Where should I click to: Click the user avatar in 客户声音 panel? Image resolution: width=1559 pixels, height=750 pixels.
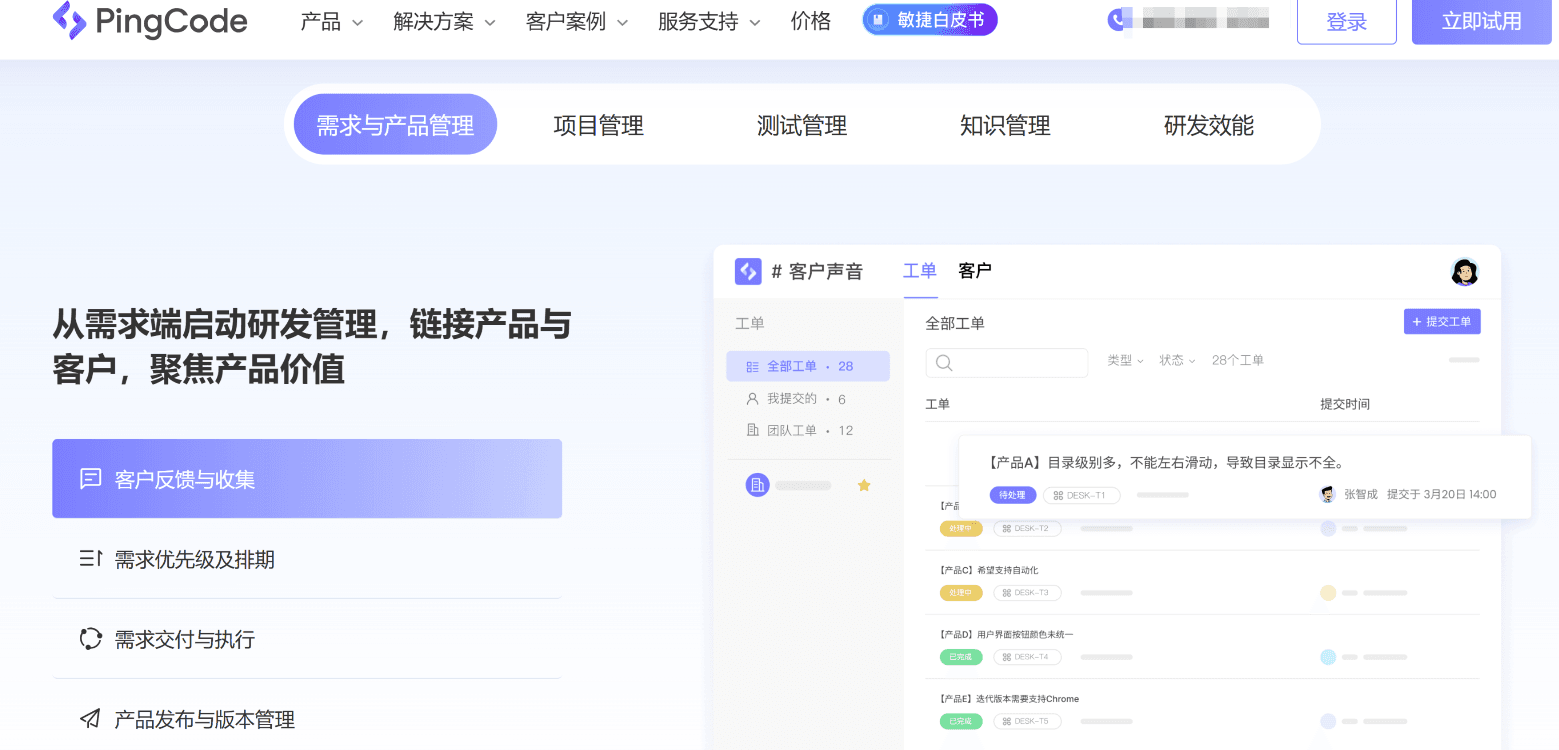pos(1464,271)
